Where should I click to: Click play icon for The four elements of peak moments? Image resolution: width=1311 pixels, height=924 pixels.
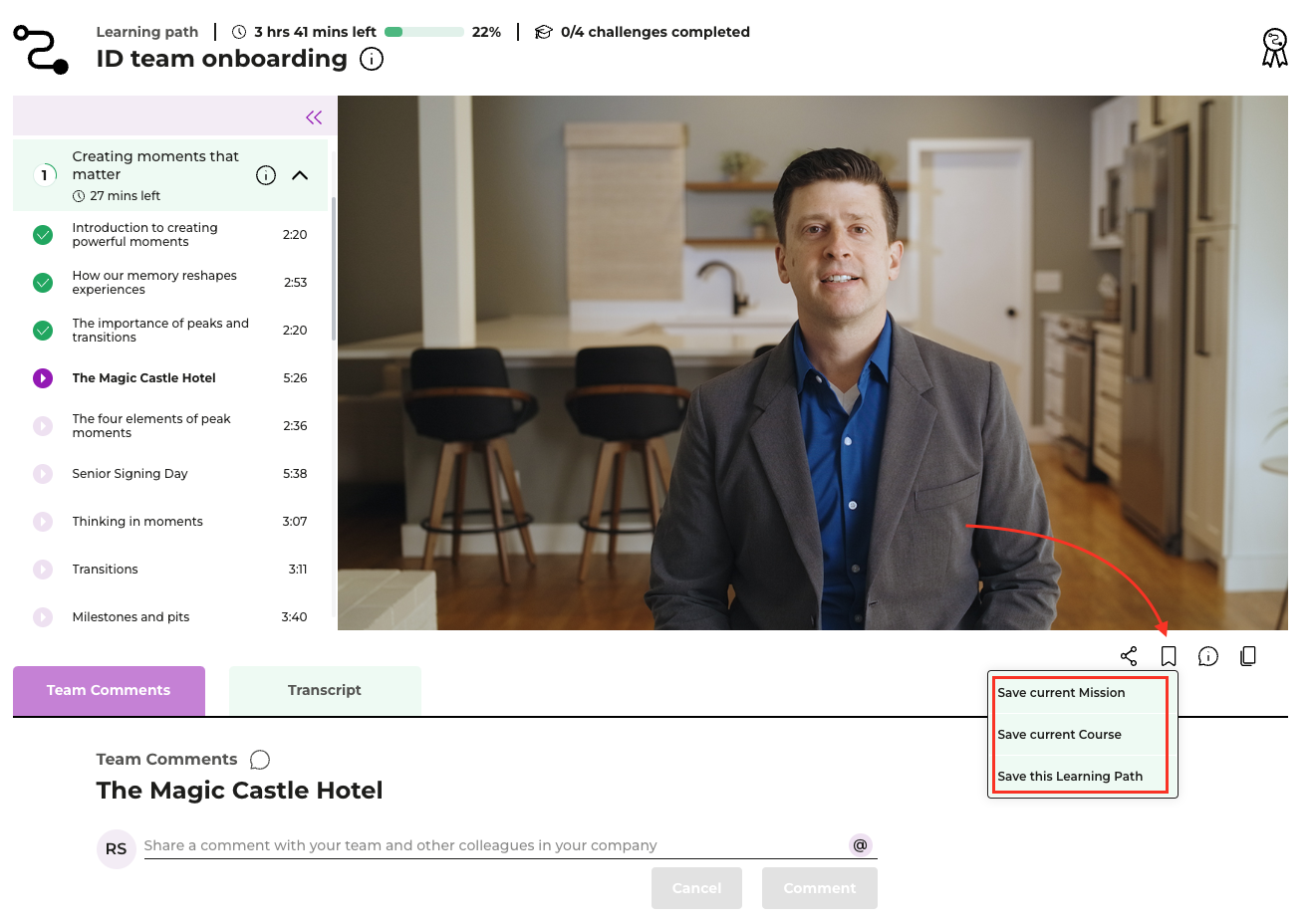point(43,426)
